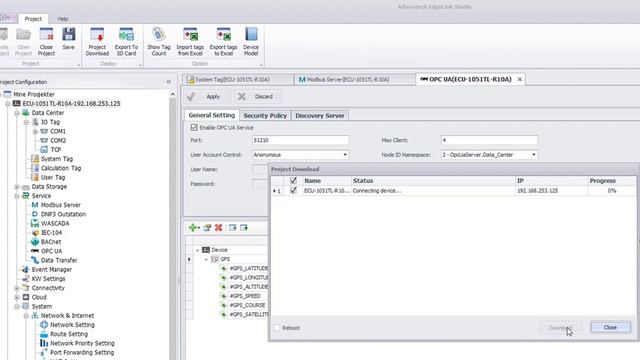
Task: Select BACnet service node
Action: [51, 242]
